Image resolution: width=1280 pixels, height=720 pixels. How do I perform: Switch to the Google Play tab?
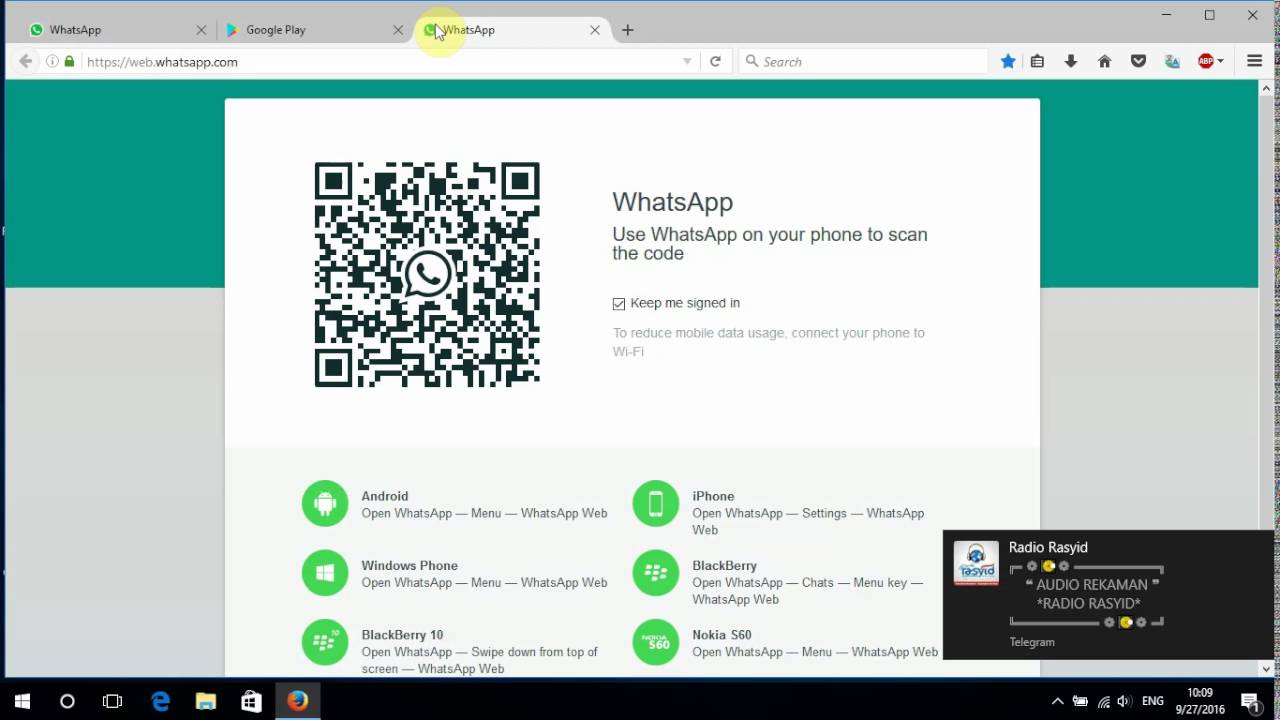point(314,30)
